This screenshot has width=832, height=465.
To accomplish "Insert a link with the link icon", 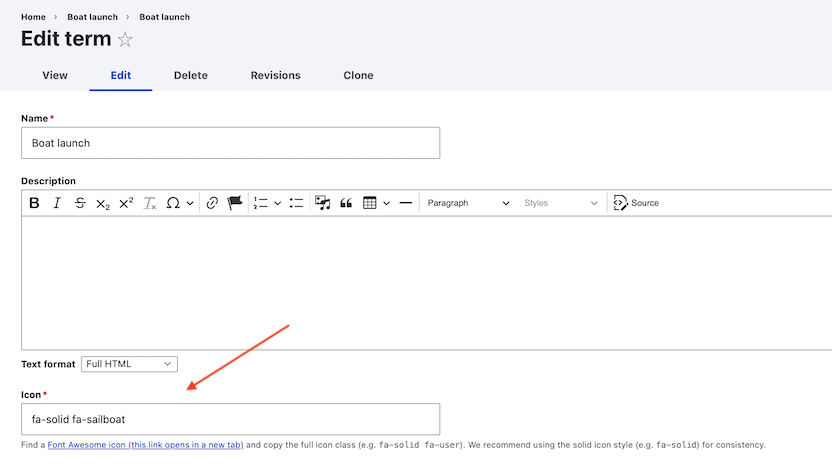I will point(212,203).
